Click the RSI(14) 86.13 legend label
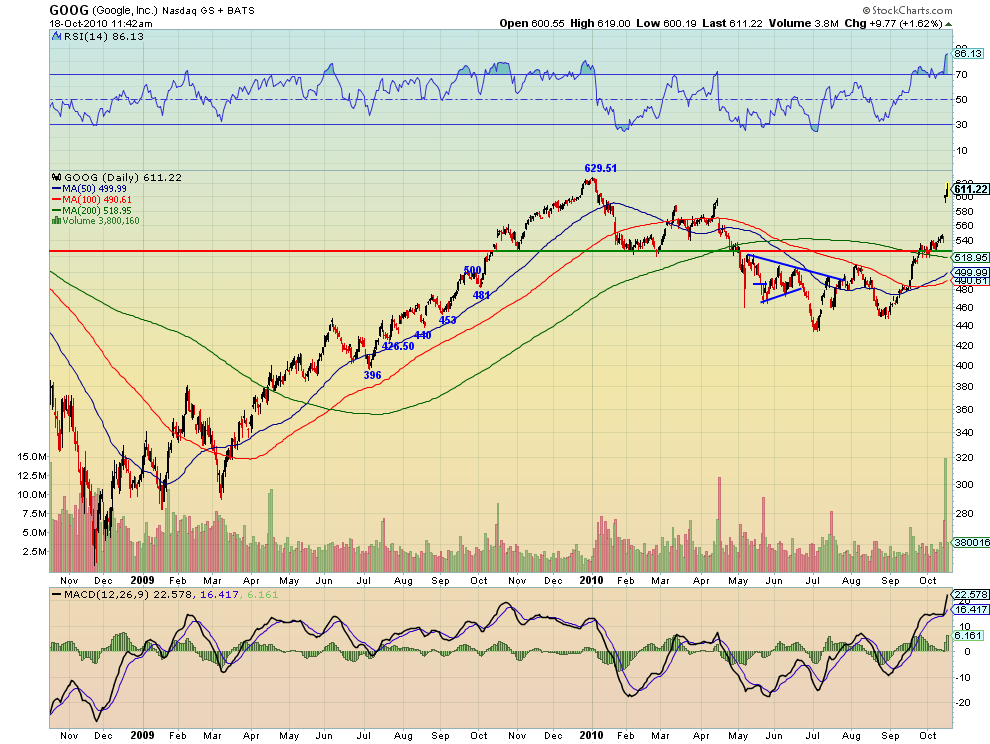Image resolution: width=990 pixels, height=744 pixels. point(104,37)
